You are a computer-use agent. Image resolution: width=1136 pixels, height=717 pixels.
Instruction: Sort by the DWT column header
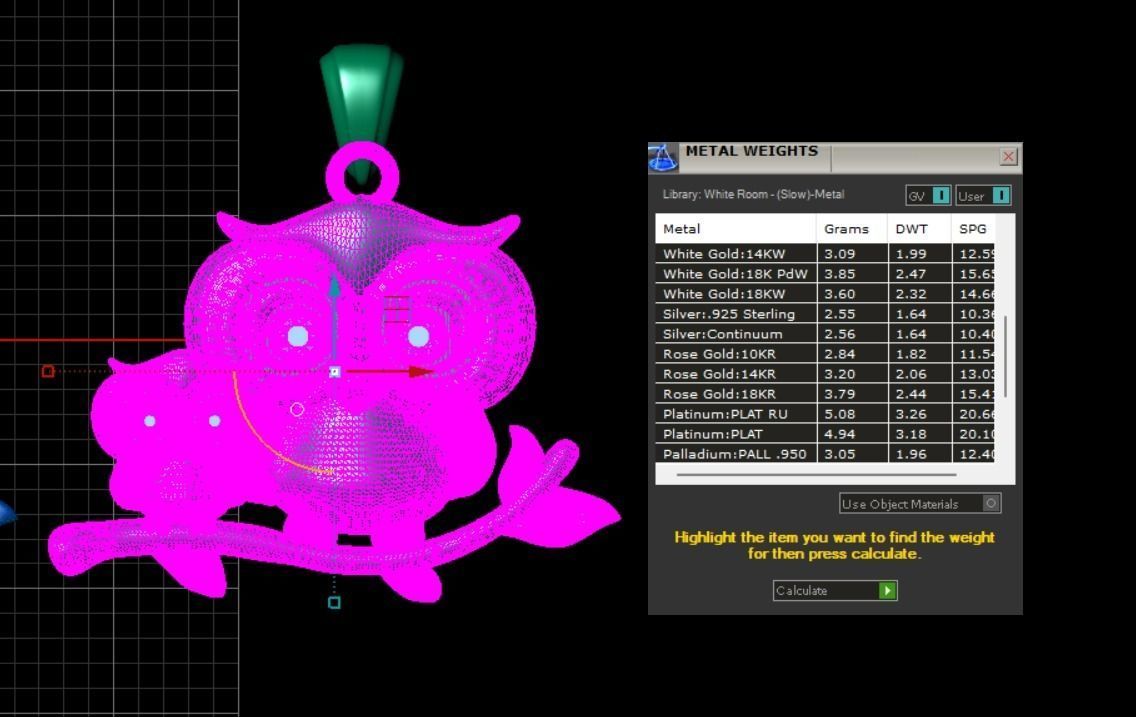tap(919, 229)
